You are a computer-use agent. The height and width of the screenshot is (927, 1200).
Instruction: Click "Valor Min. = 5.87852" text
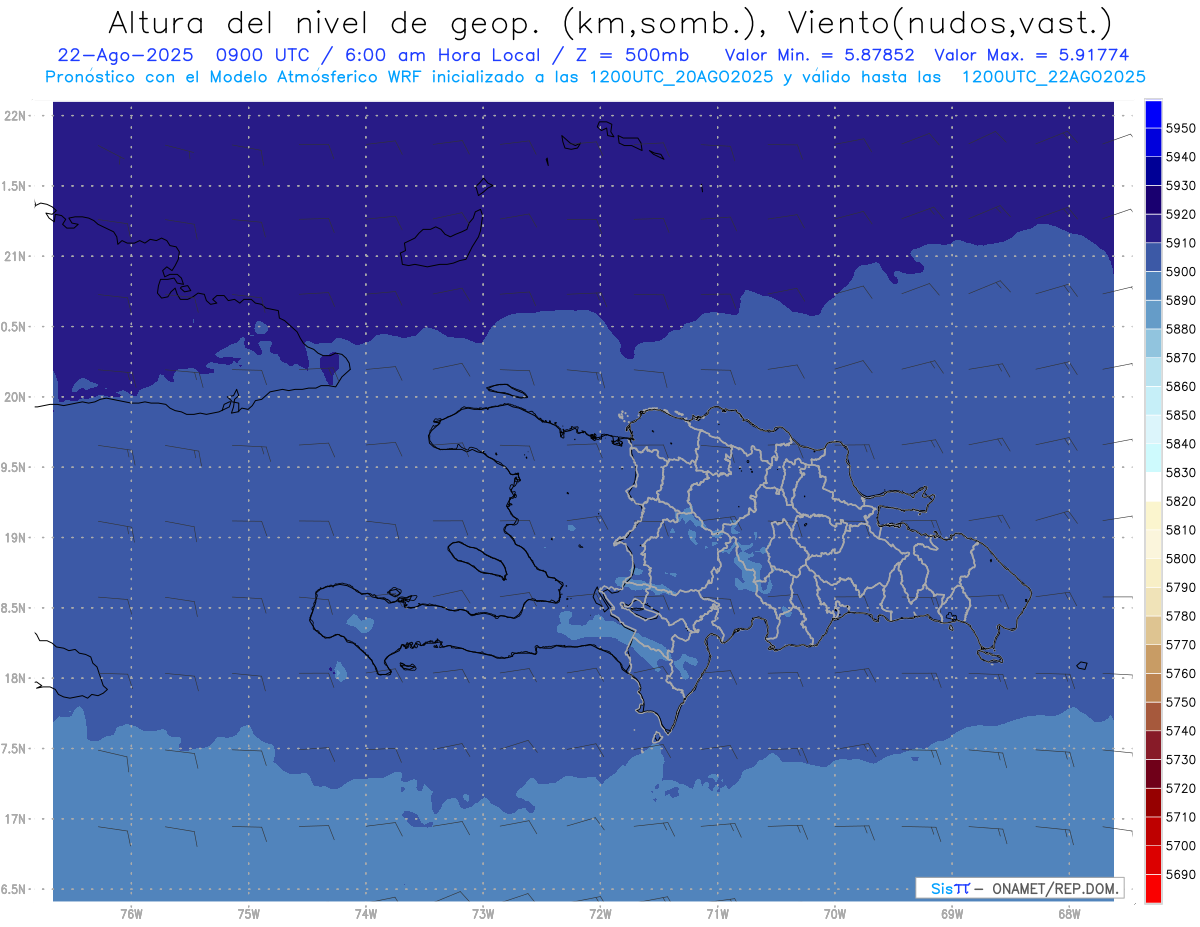820,55
